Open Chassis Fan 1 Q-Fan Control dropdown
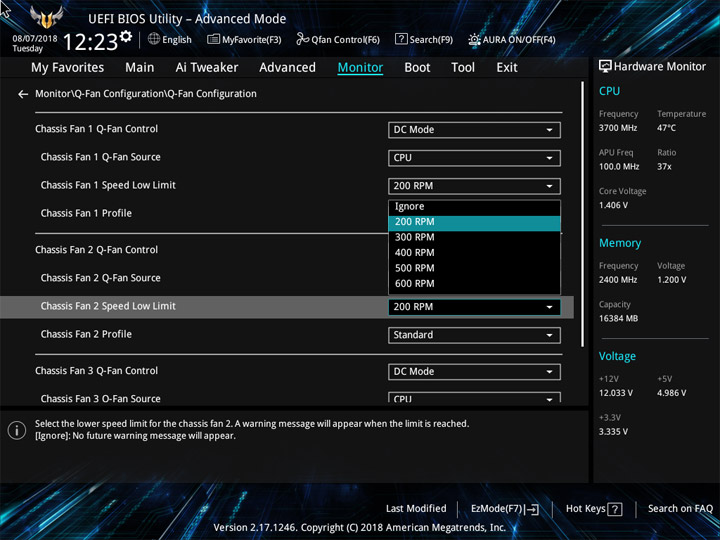The width and height of the screenshot is (720, 540). pos(474,130)
